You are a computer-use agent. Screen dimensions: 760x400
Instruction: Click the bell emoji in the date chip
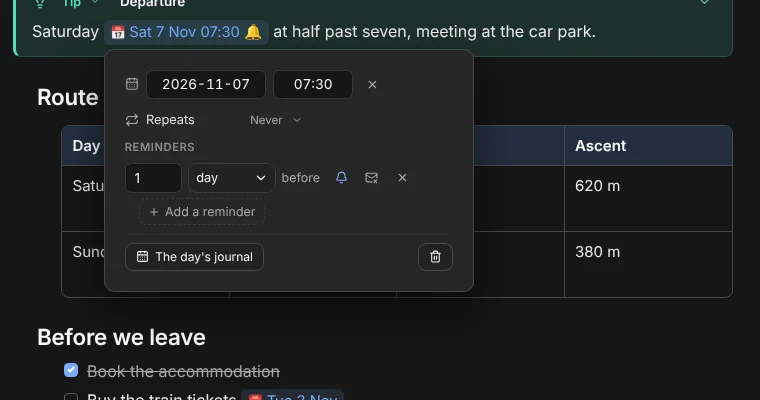[x=253, y=32]
